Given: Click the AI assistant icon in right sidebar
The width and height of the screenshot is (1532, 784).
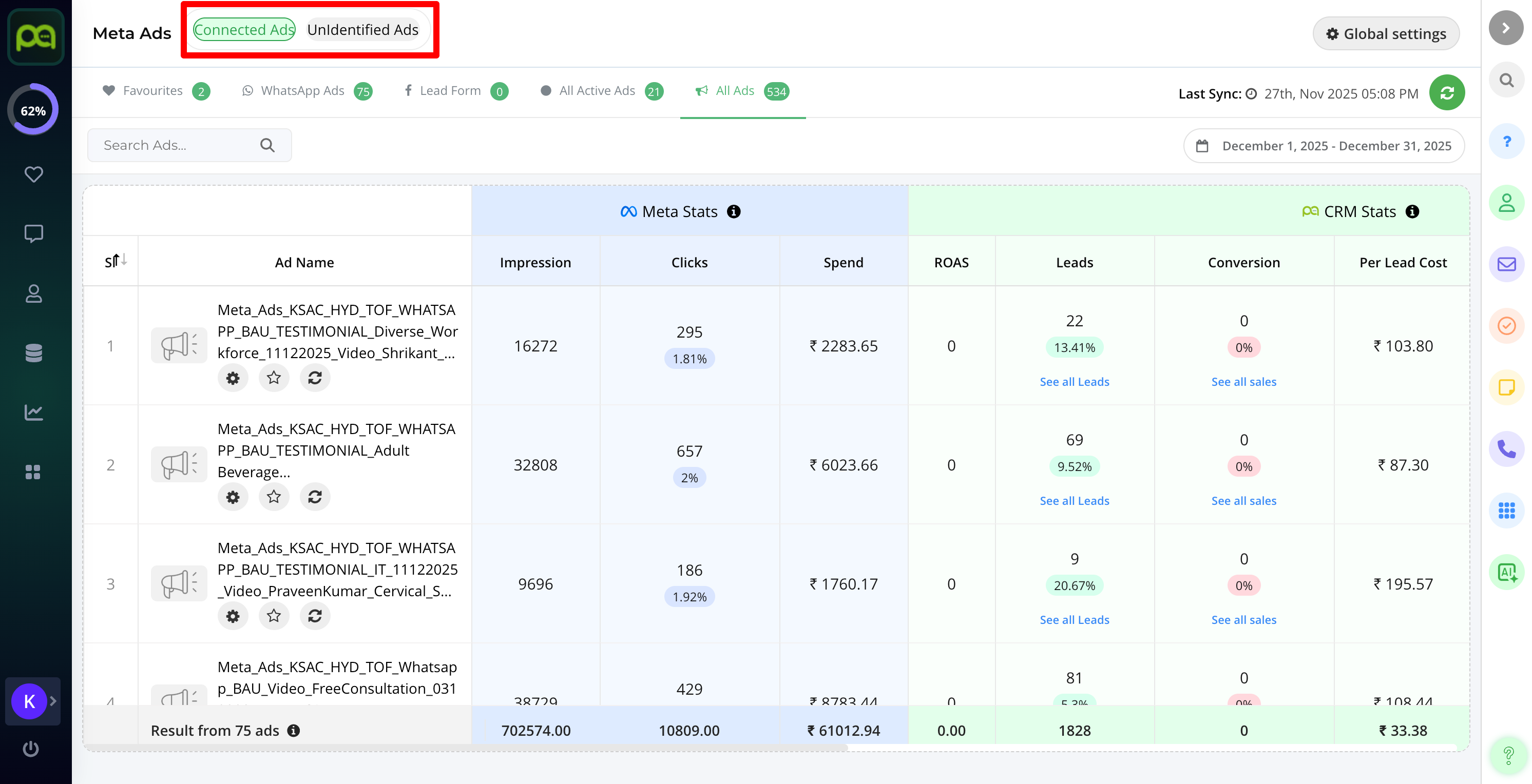Looking at the screenshot, I should tap(1506, 573).
